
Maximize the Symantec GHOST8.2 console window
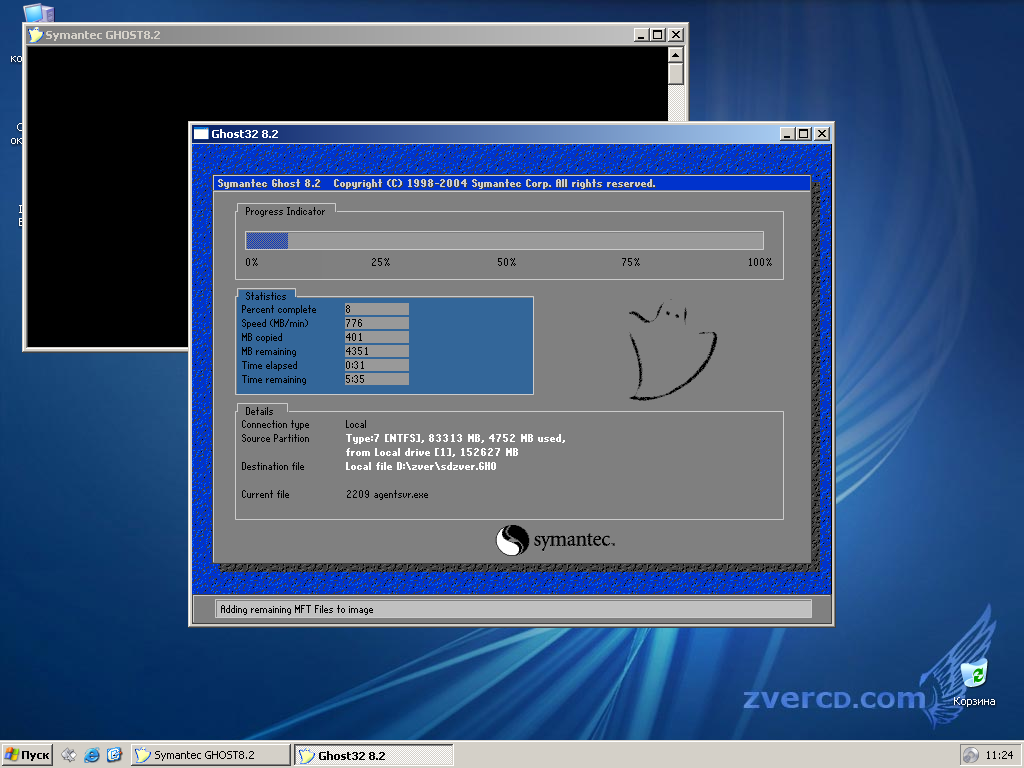click(658, 35)
